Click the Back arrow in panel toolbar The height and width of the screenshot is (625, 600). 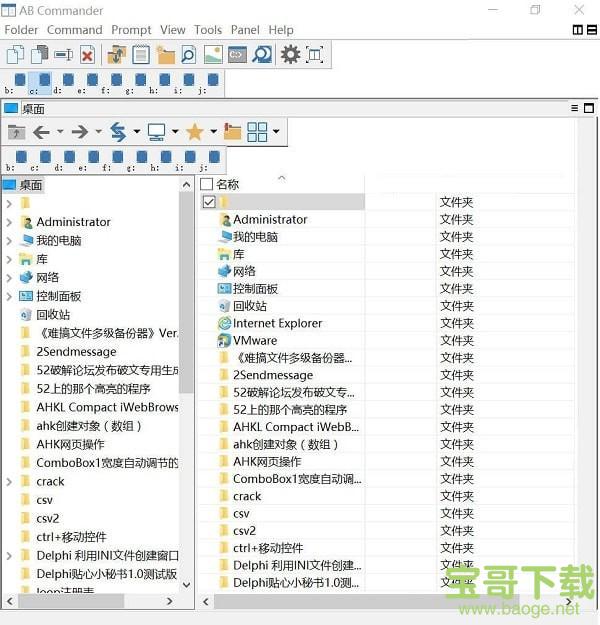pyautogui.click(x=41, y=132)
